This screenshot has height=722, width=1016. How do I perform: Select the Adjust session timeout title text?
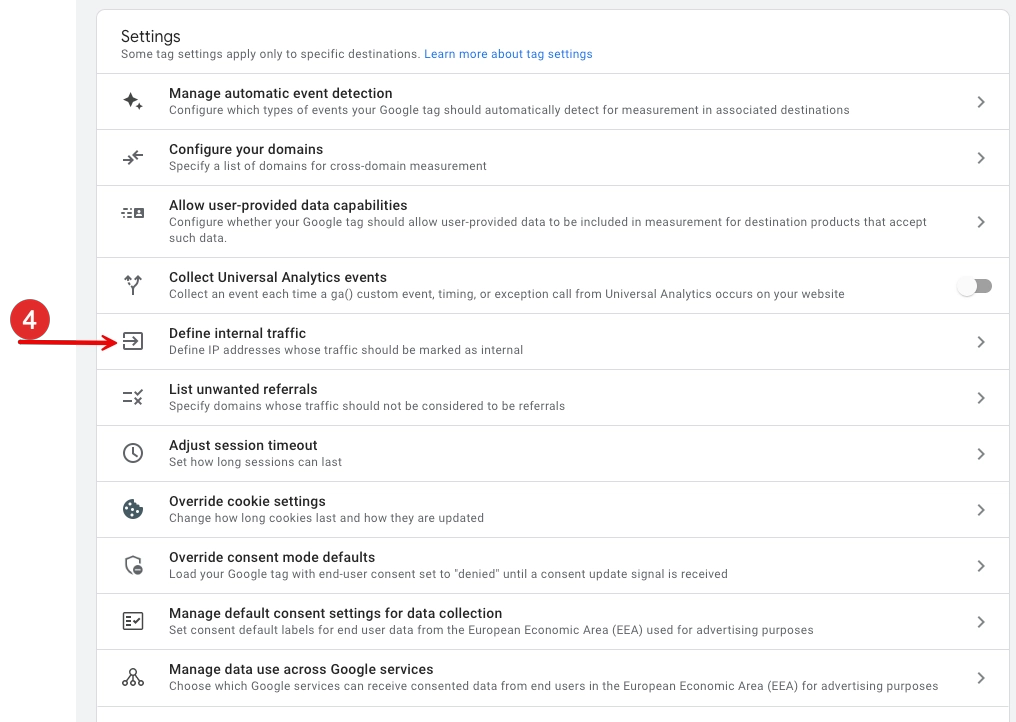point(243,445)
